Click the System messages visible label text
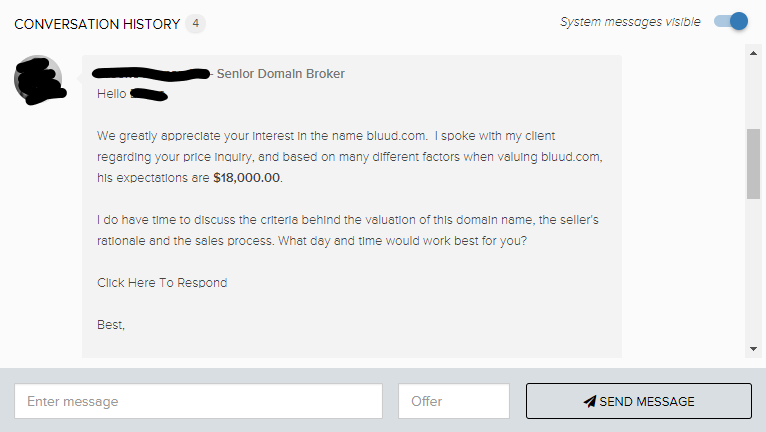 [x=630, y=22]
